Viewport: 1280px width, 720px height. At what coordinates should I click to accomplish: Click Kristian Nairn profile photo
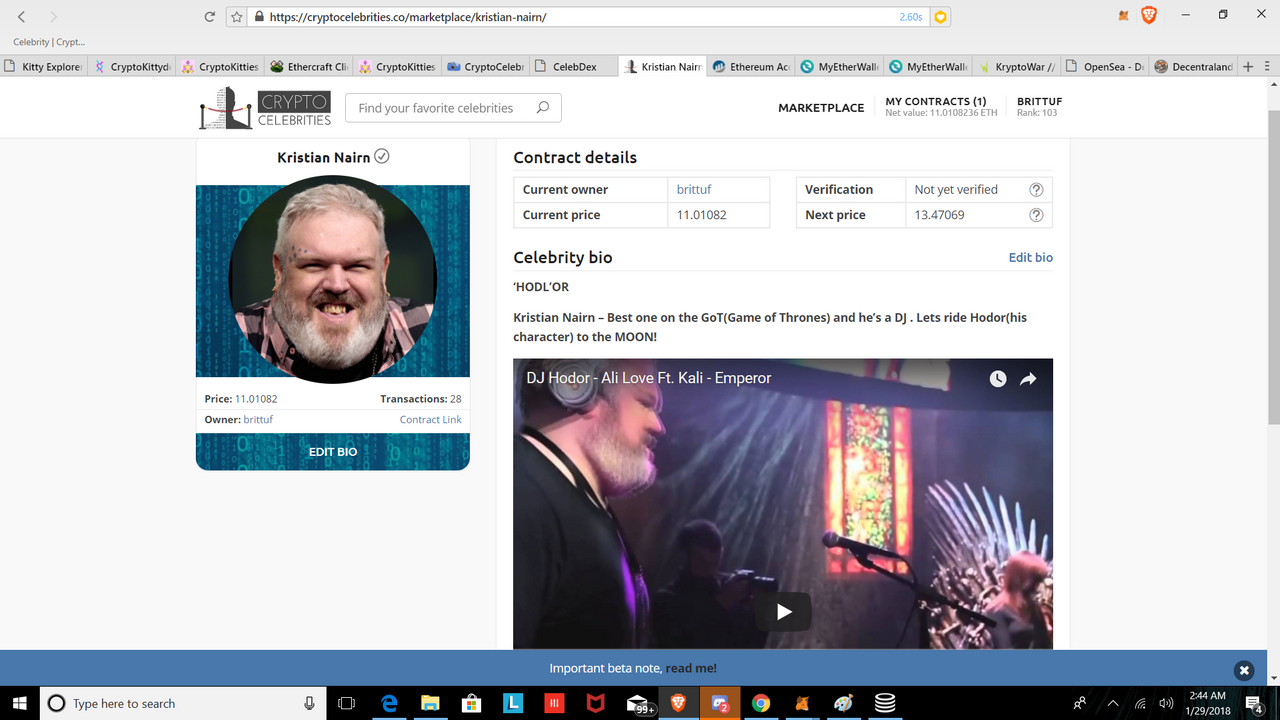point(333,279)
